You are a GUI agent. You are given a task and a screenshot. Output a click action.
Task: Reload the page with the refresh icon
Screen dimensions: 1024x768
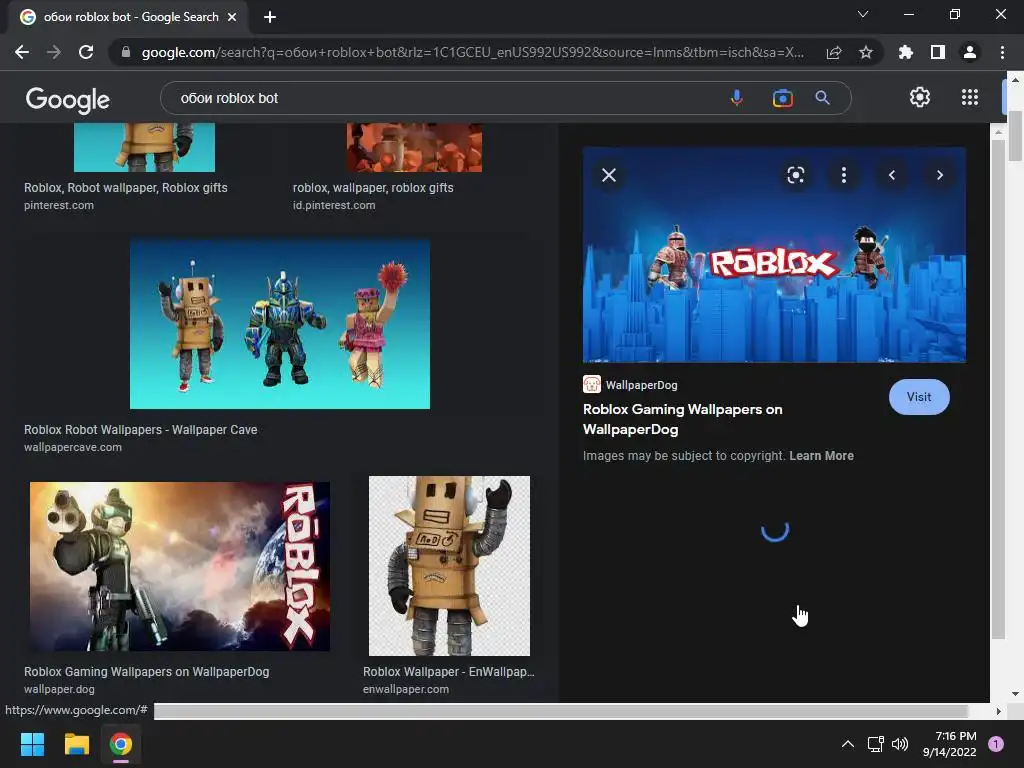86,52
